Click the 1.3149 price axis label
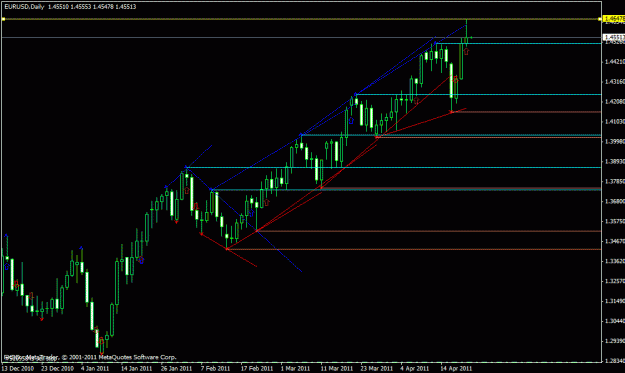Image resolution: width=625 pixels, height=373 pixels. 615,301
